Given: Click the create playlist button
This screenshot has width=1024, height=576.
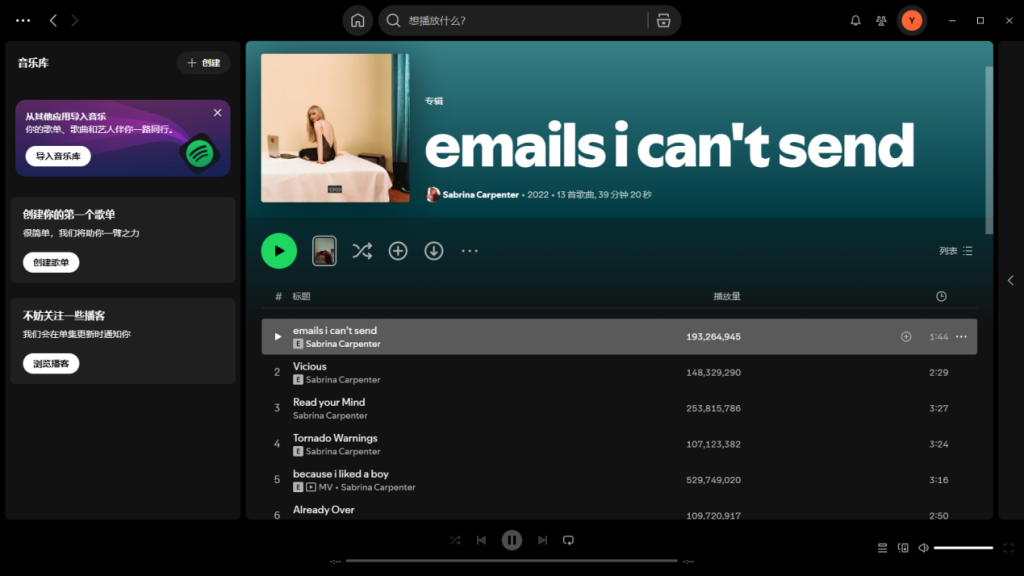Looking at the screenshot, I should coord(51,263).
